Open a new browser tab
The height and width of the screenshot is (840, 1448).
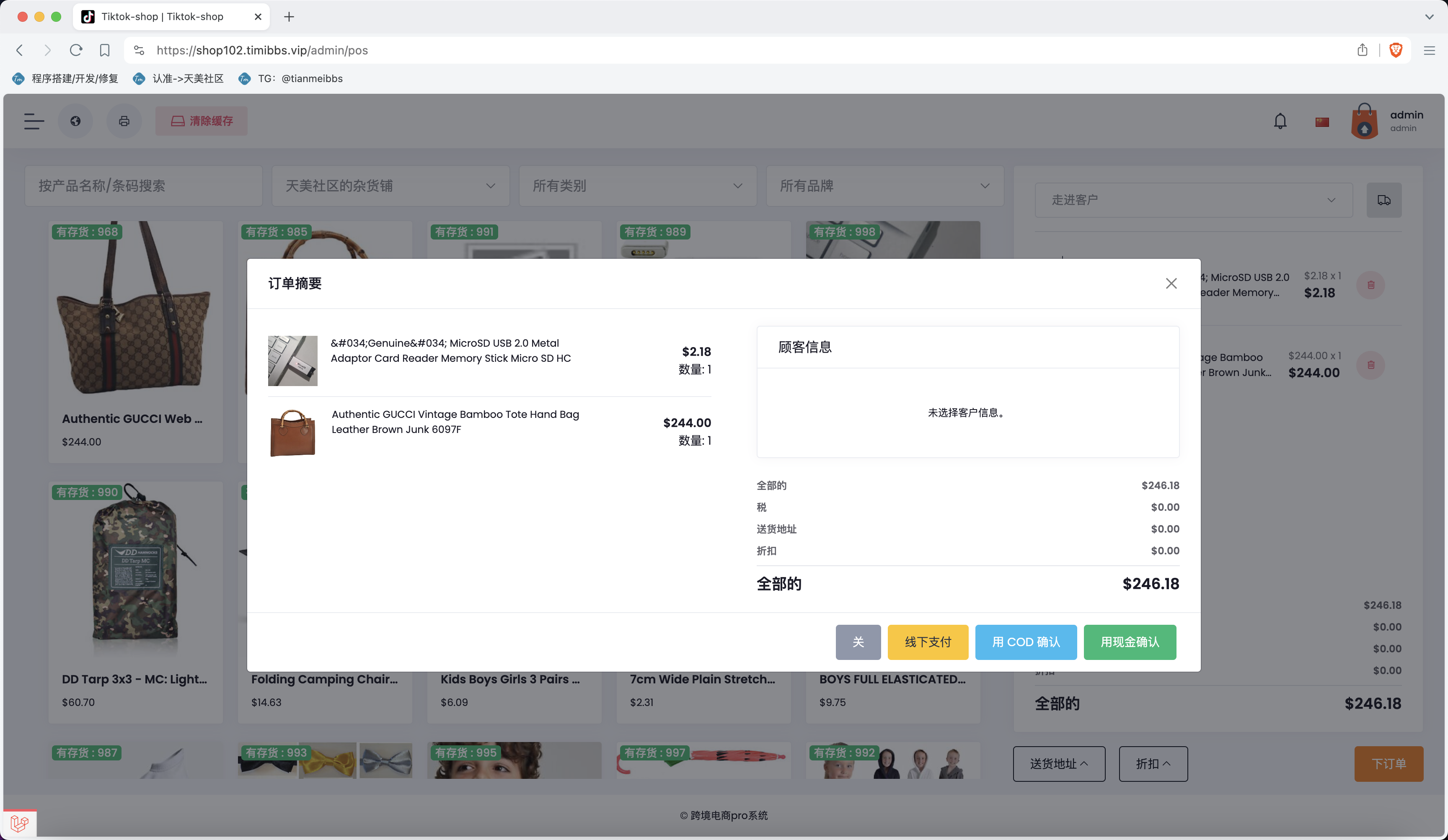pos(289,17)
